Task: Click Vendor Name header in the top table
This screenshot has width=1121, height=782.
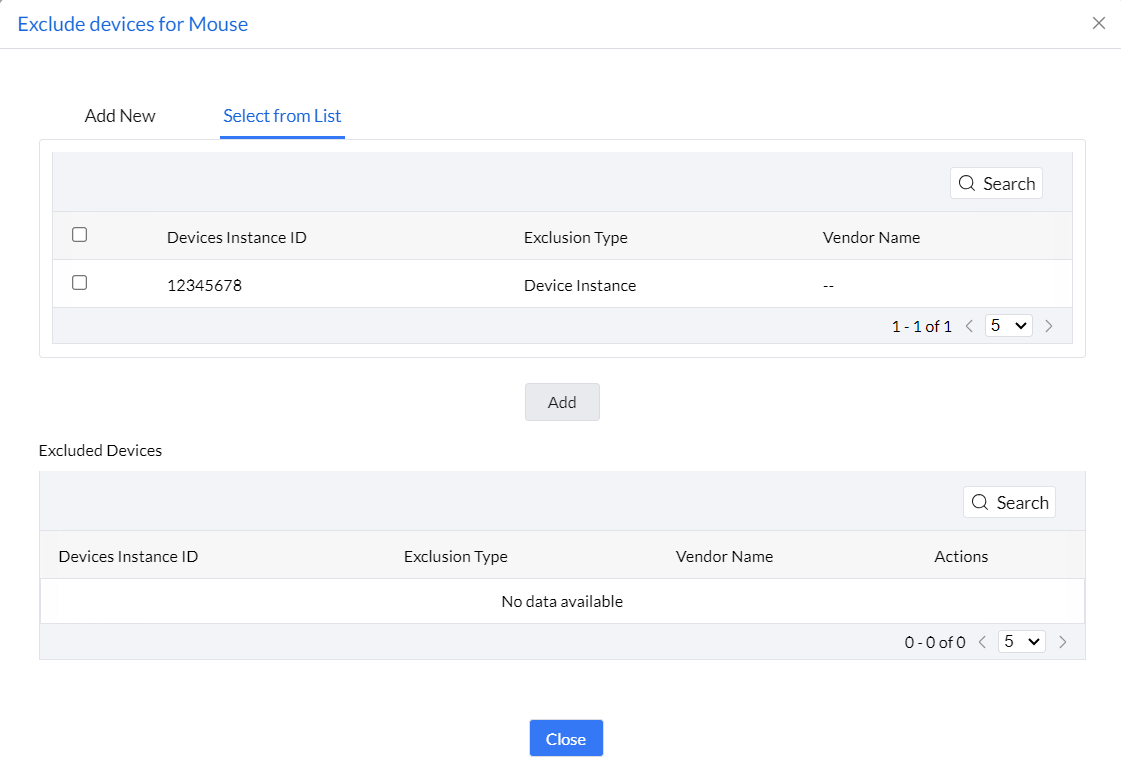Action: coord(871,238)
